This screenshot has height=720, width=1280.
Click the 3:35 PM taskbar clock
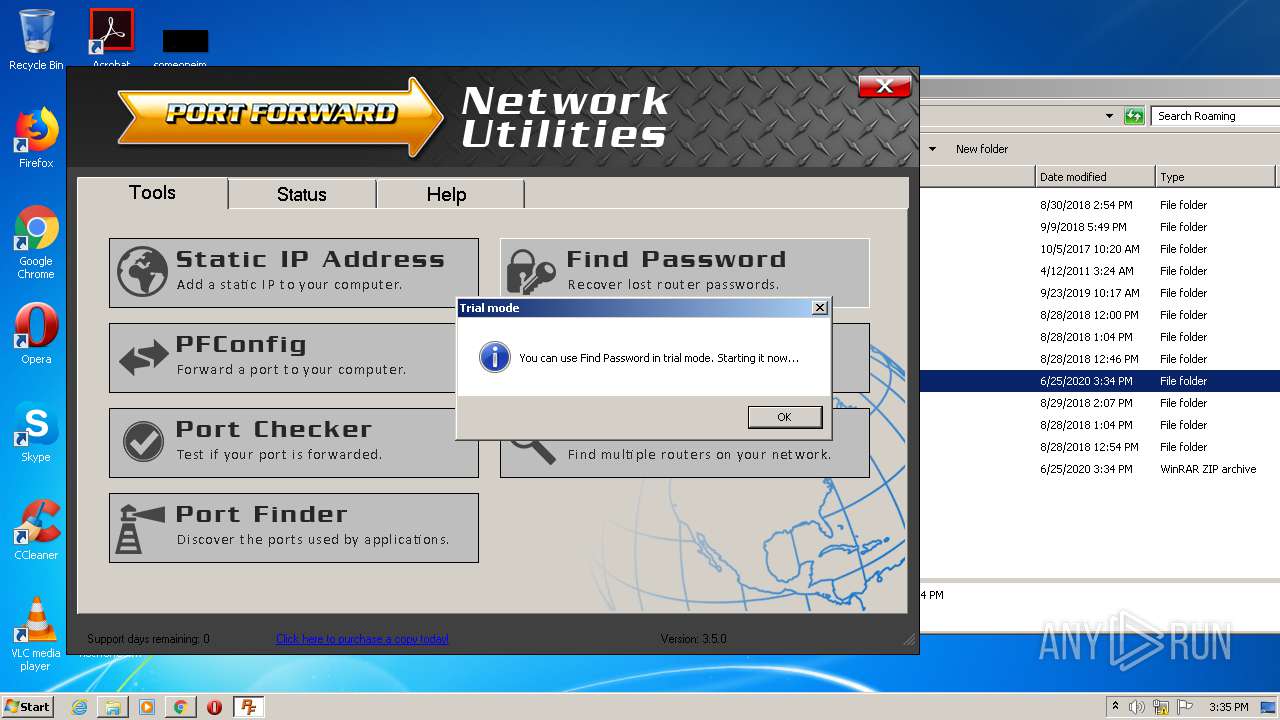[x=1228, y=707]
